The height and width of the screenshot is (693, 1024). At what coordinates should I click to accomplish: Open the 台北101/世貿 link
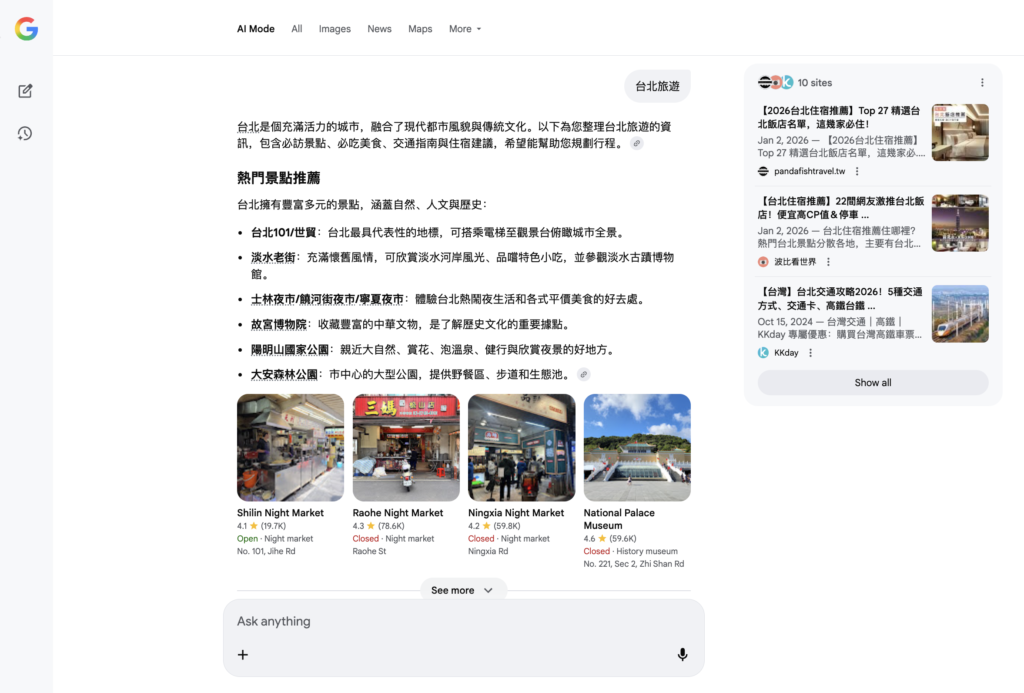(x=283, y=232)
